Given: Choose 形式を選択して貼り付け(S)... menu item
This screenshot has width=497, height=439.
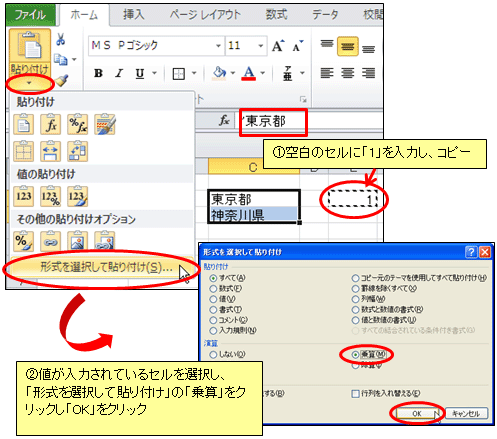Looking at the screenshot, I should point(102,268).
